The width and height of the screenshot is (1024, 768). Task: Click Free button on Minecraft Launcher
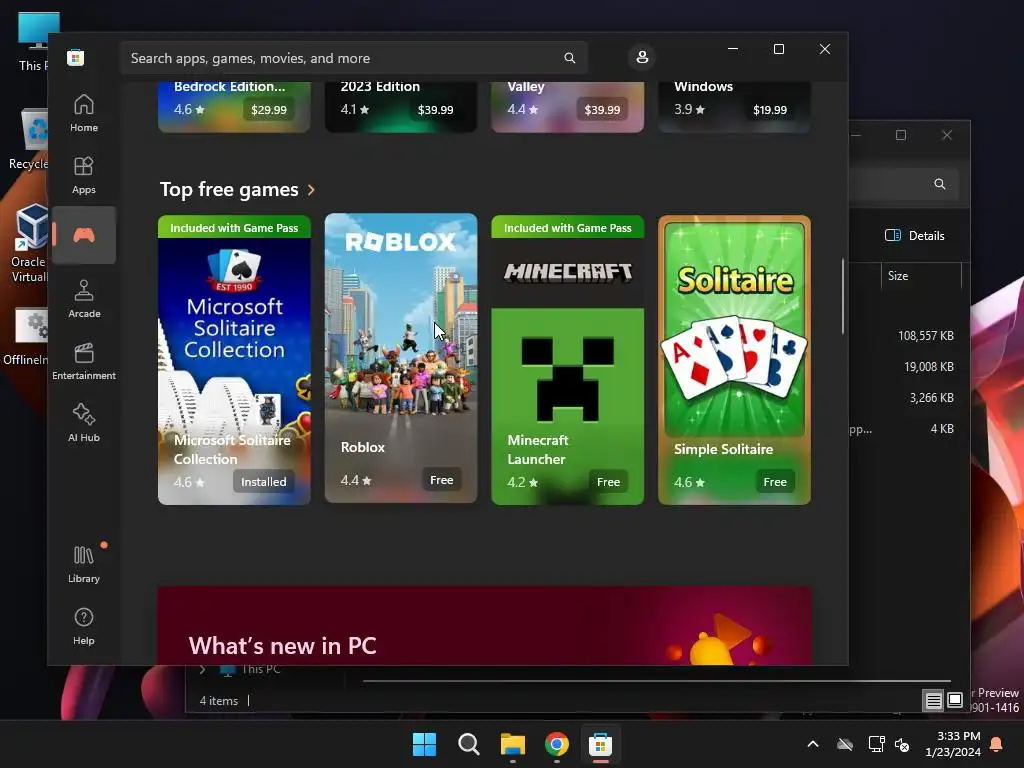(x=608, y=482)
